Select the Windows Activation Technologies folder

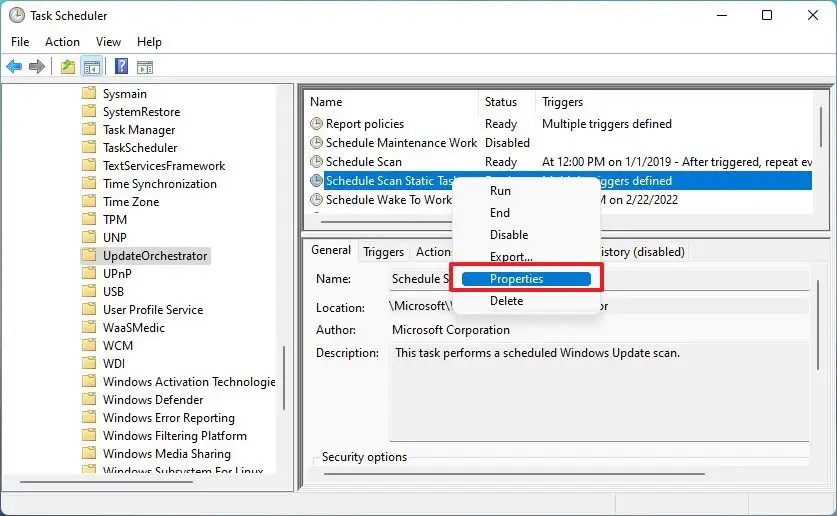click(189, 382)
